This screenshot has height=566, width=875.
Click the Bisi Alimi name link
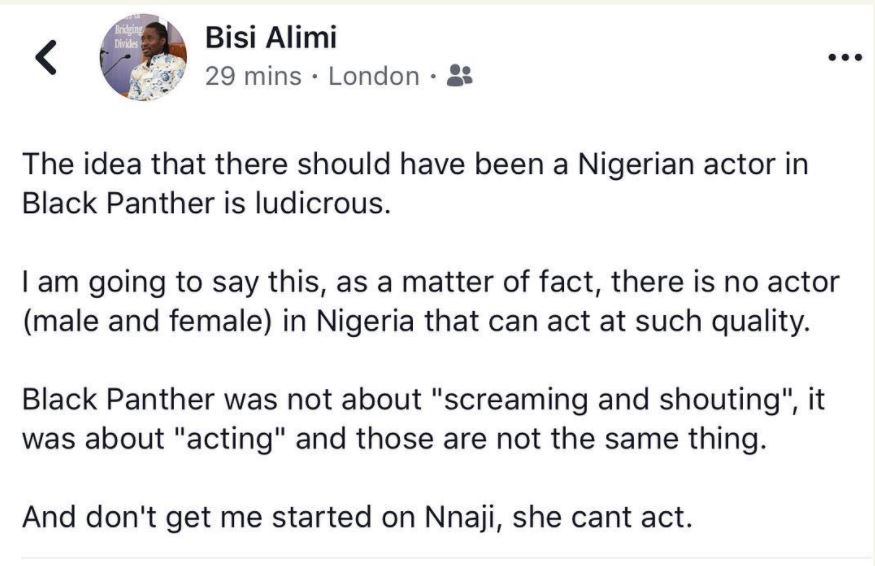[270, 38]
